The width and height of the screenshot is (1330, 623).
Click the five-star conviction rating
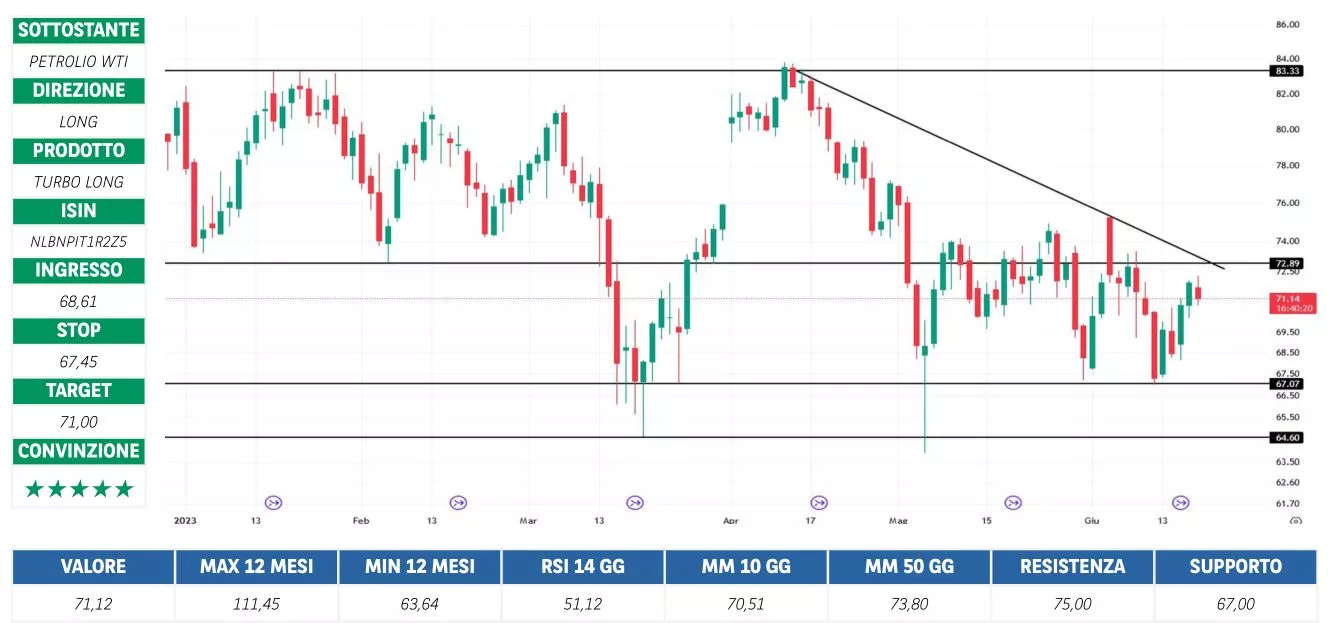(78, 489)
